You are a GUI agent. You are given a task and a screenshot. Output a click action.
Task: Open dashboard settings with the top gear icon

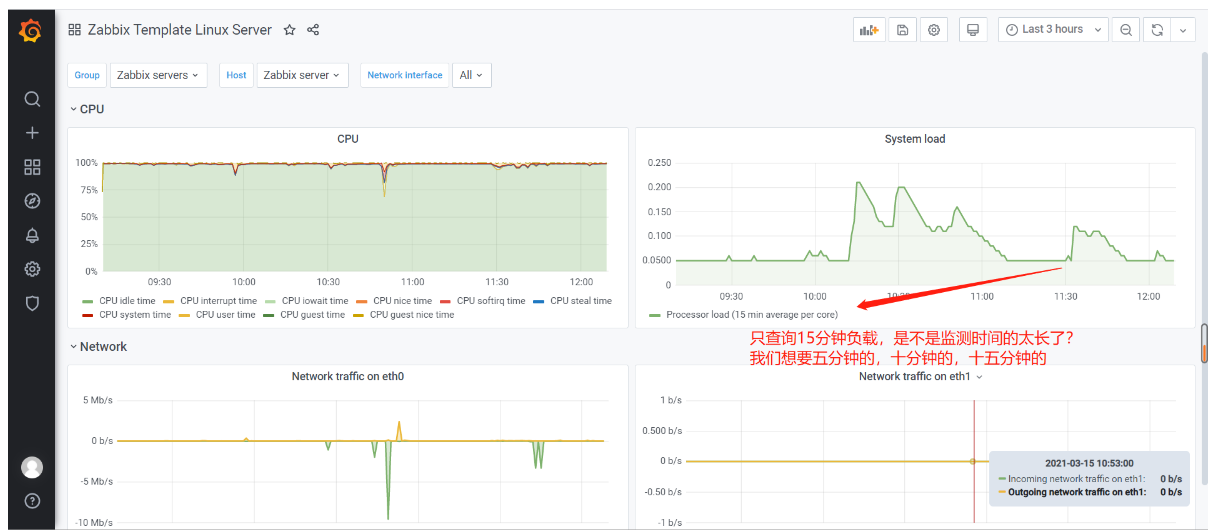coord(934,30)
